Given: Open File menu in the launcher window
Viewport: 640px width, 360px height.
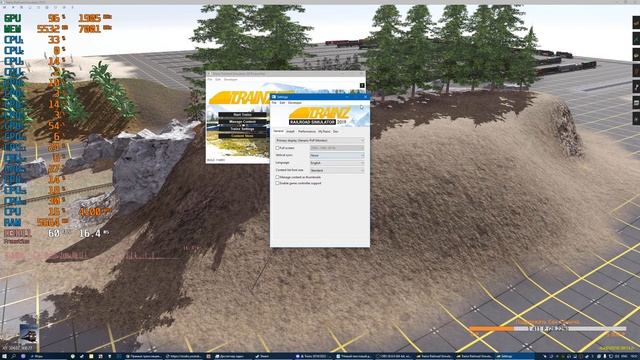Looking at the screenshot, I should (210, 80).
